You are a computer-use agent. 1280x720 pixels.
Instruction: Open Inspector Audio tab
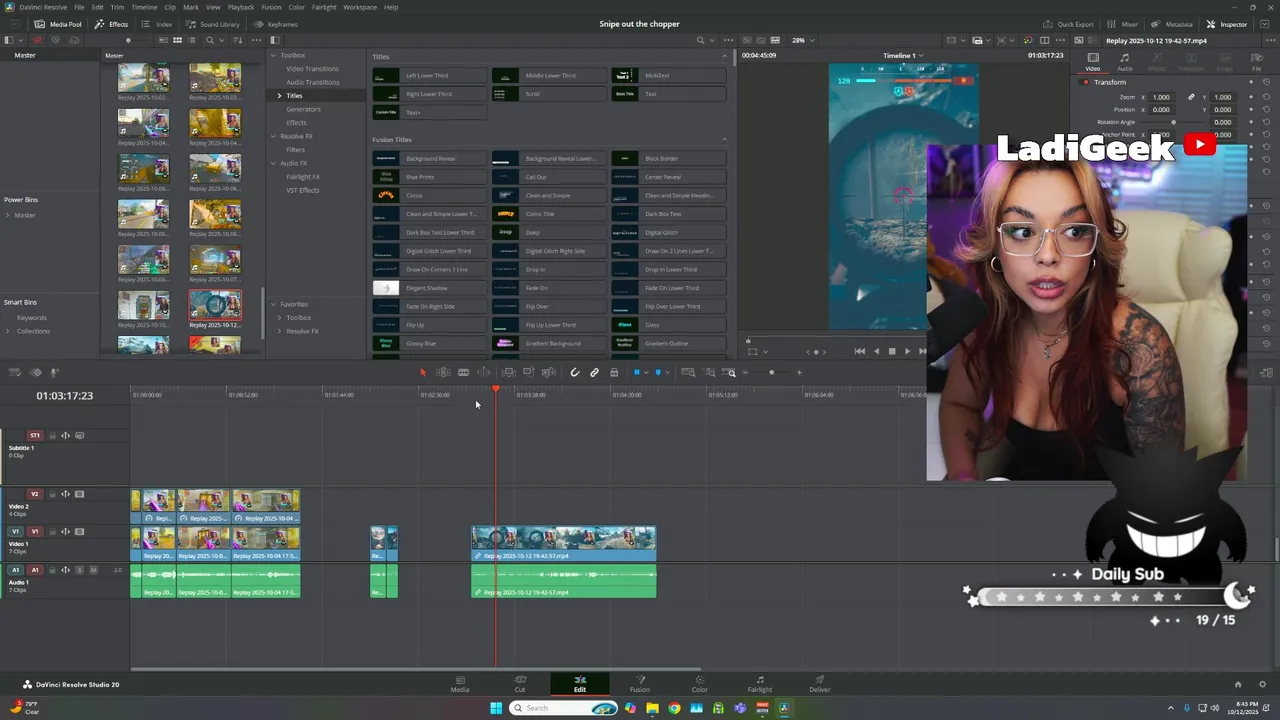[1124, 62]
